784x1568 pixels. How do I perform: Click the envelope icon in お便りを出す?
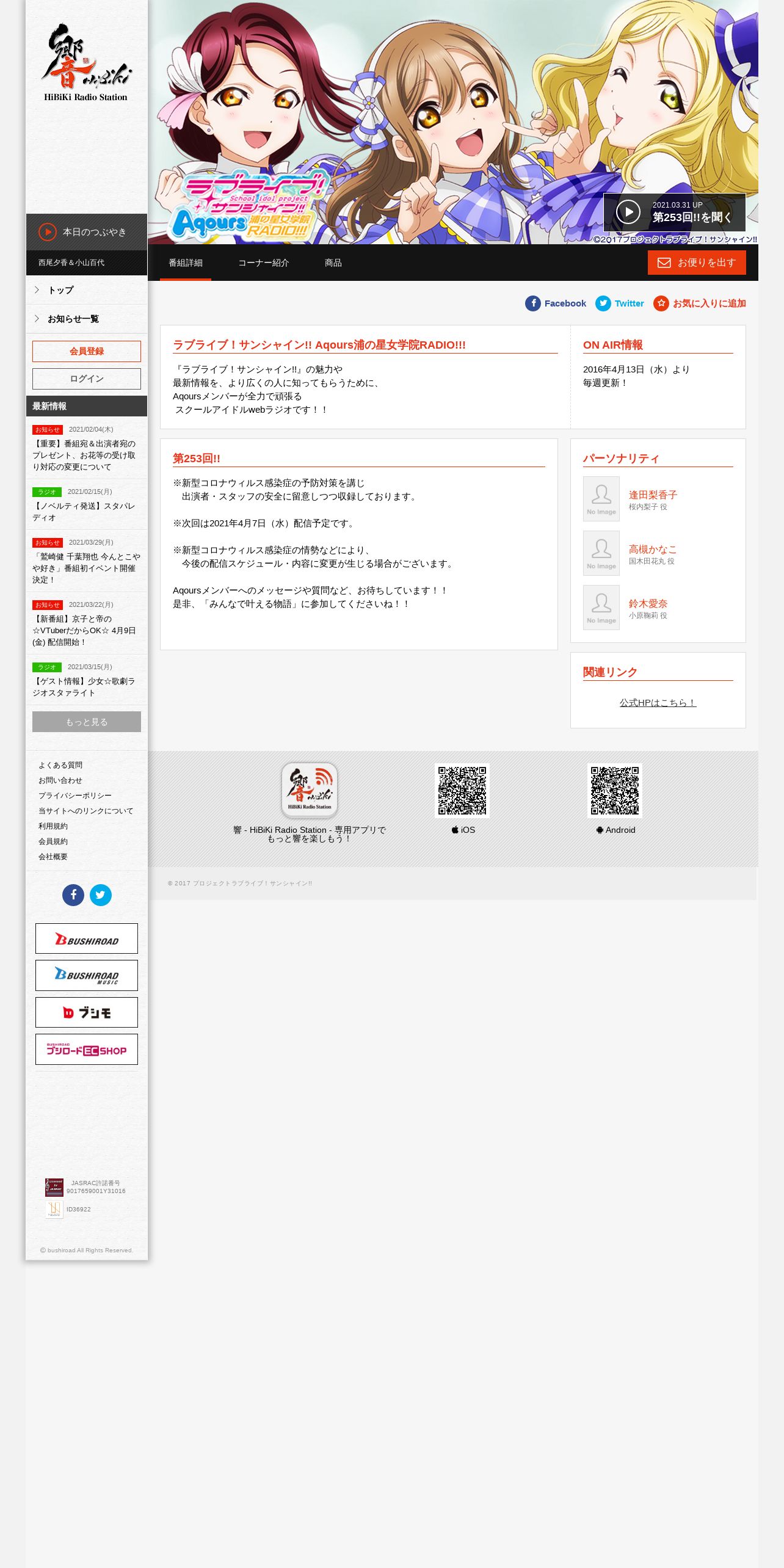click(664, 263)
